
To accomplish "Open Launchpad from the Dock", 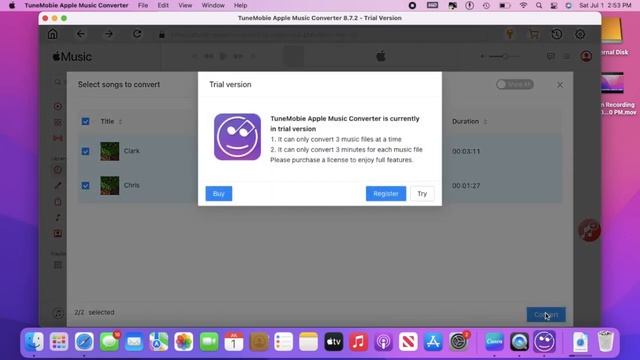I will (59, 341).
